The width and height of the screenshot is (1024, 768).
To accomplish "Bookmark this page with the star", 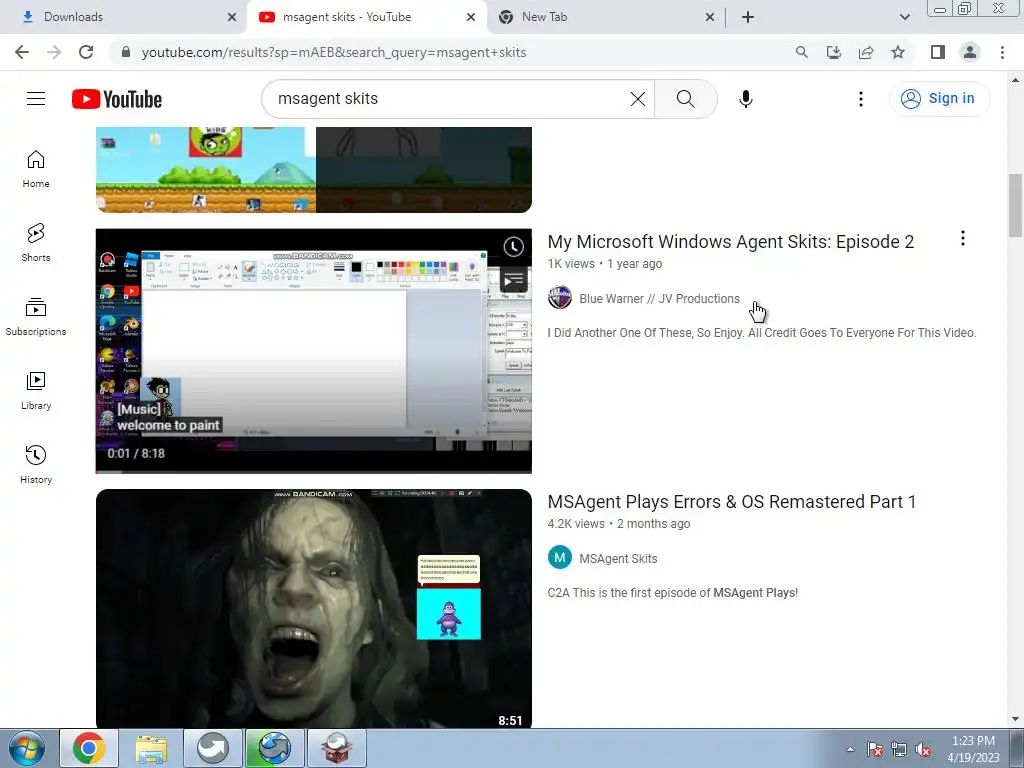I will point(898,52).
